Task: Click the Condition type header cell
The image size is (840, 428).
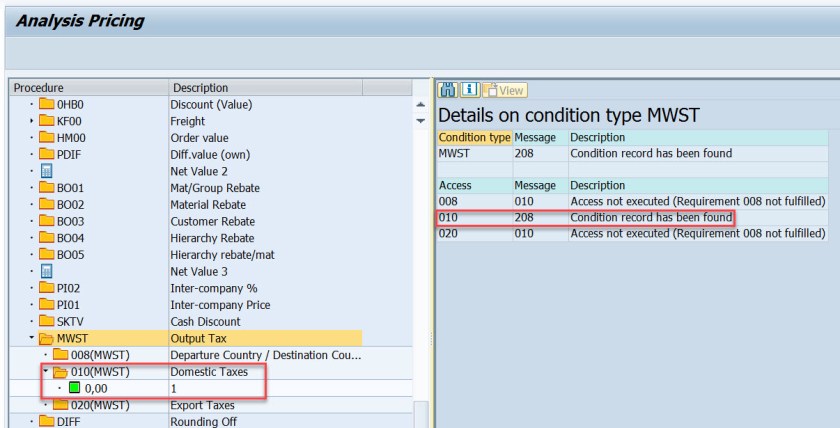Action: click(474, 137)
